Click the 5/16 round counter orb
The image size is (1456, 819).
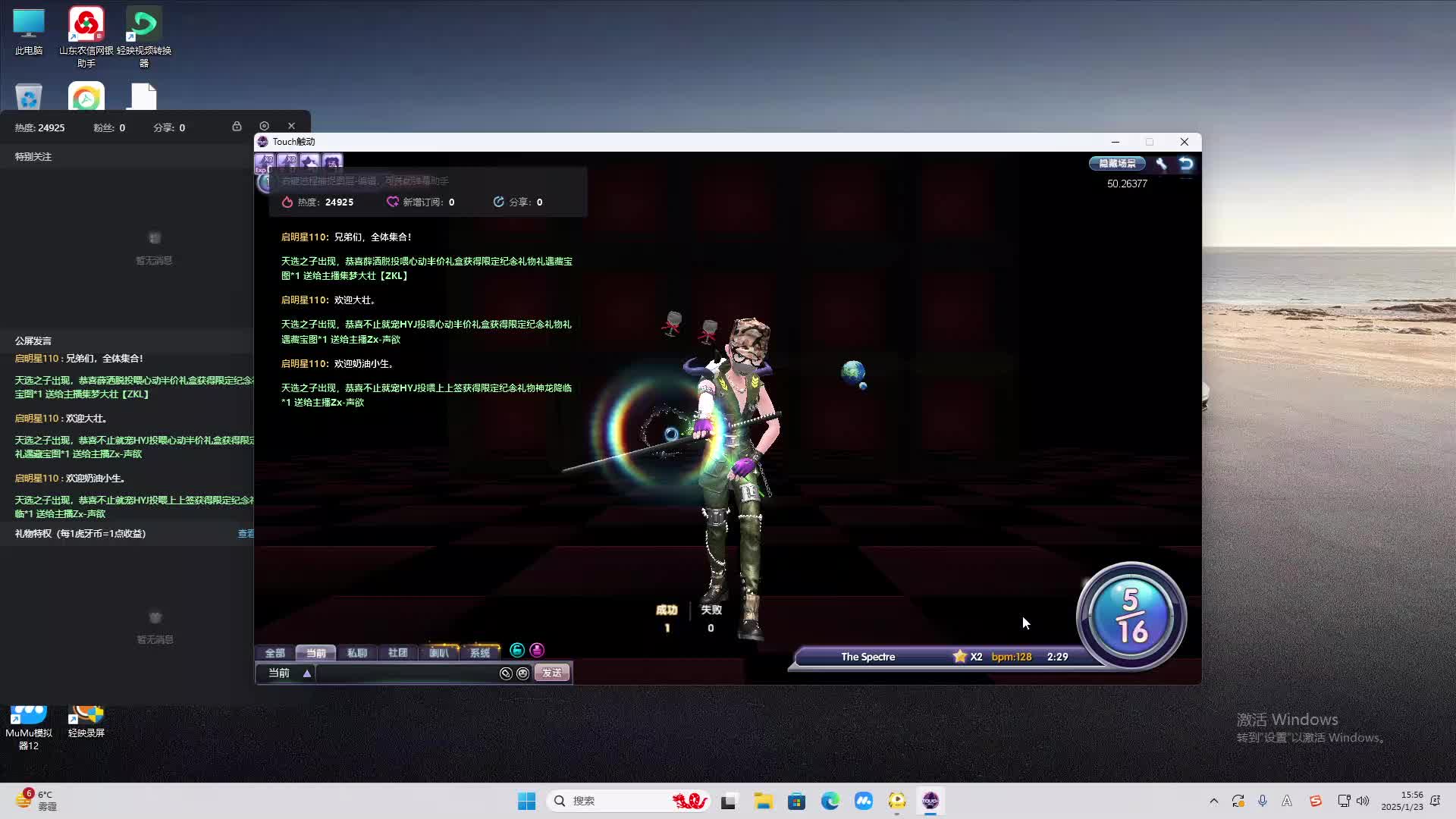pyautogui.click(x=1131, y=616)
